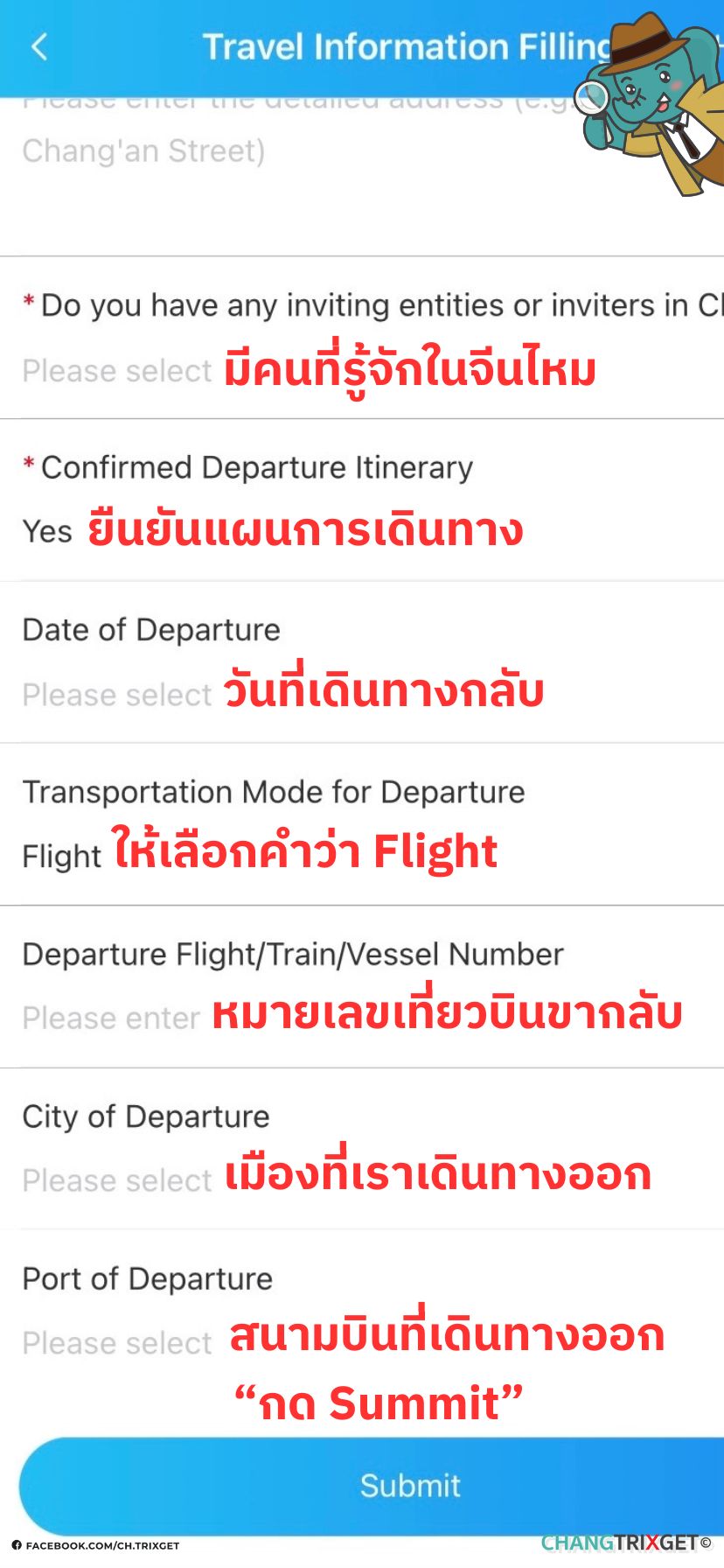724x1568 pixels.
Task: Click the red 'กด Summit' annotation
Action: tap(378, 1403)
